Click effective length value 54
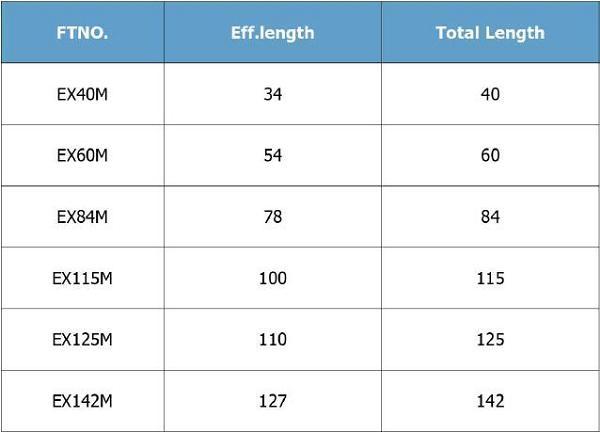The image size is (600, 432). [273, 155]
